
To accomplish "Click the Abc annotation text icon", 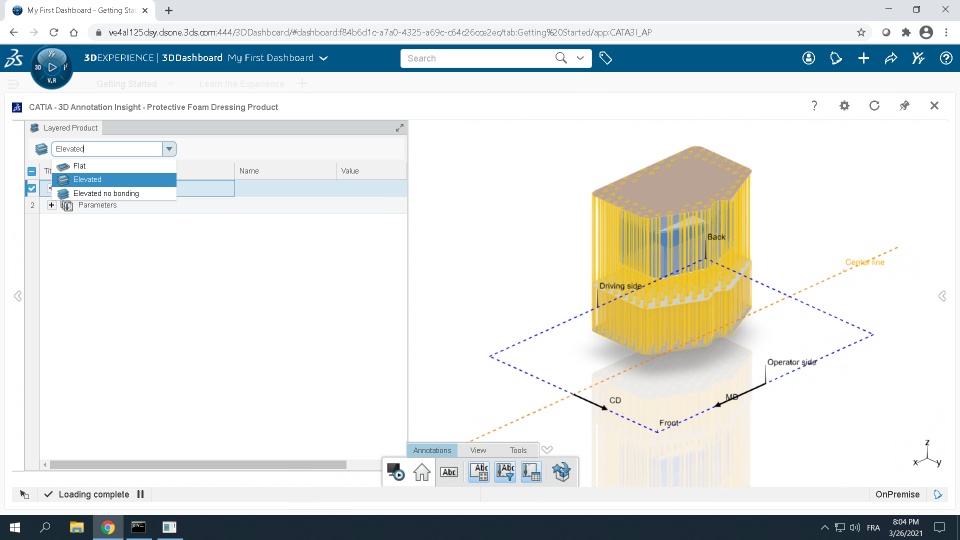I will (x=449, y=472).
